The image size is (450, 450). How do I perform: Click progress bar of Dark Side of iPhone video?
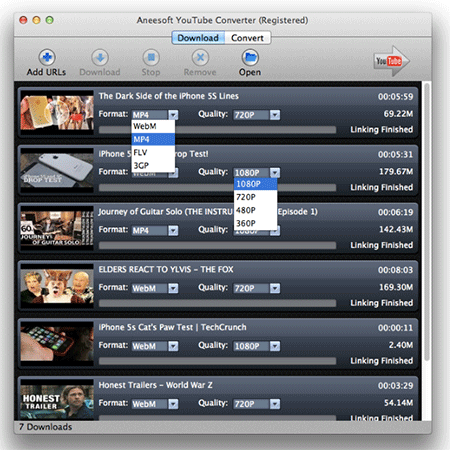pyautogui.click(x=217, y=130)
